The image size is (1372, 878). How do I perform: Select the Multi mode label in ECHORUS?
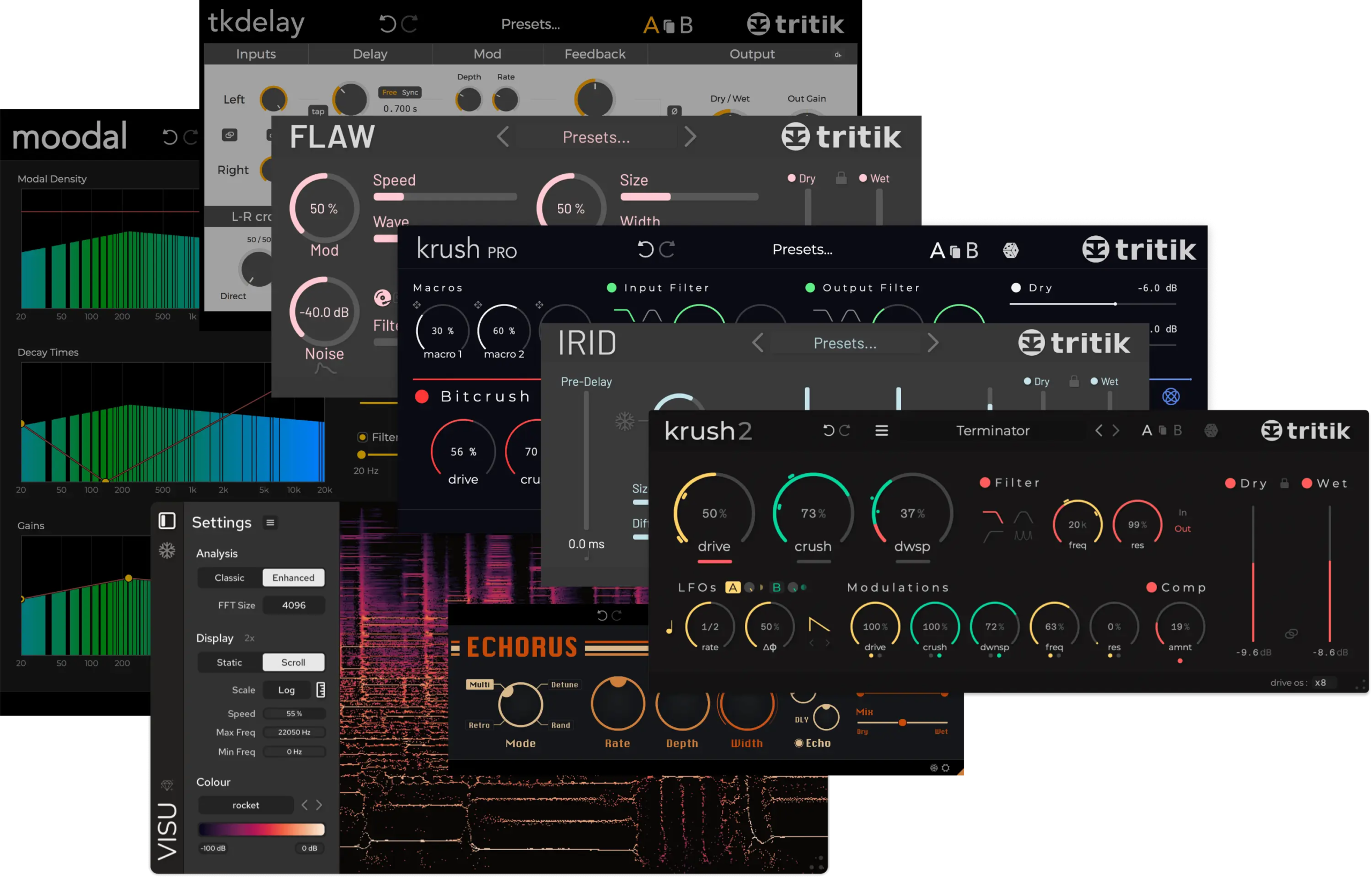pyautogui.click(x=479, y=684)
